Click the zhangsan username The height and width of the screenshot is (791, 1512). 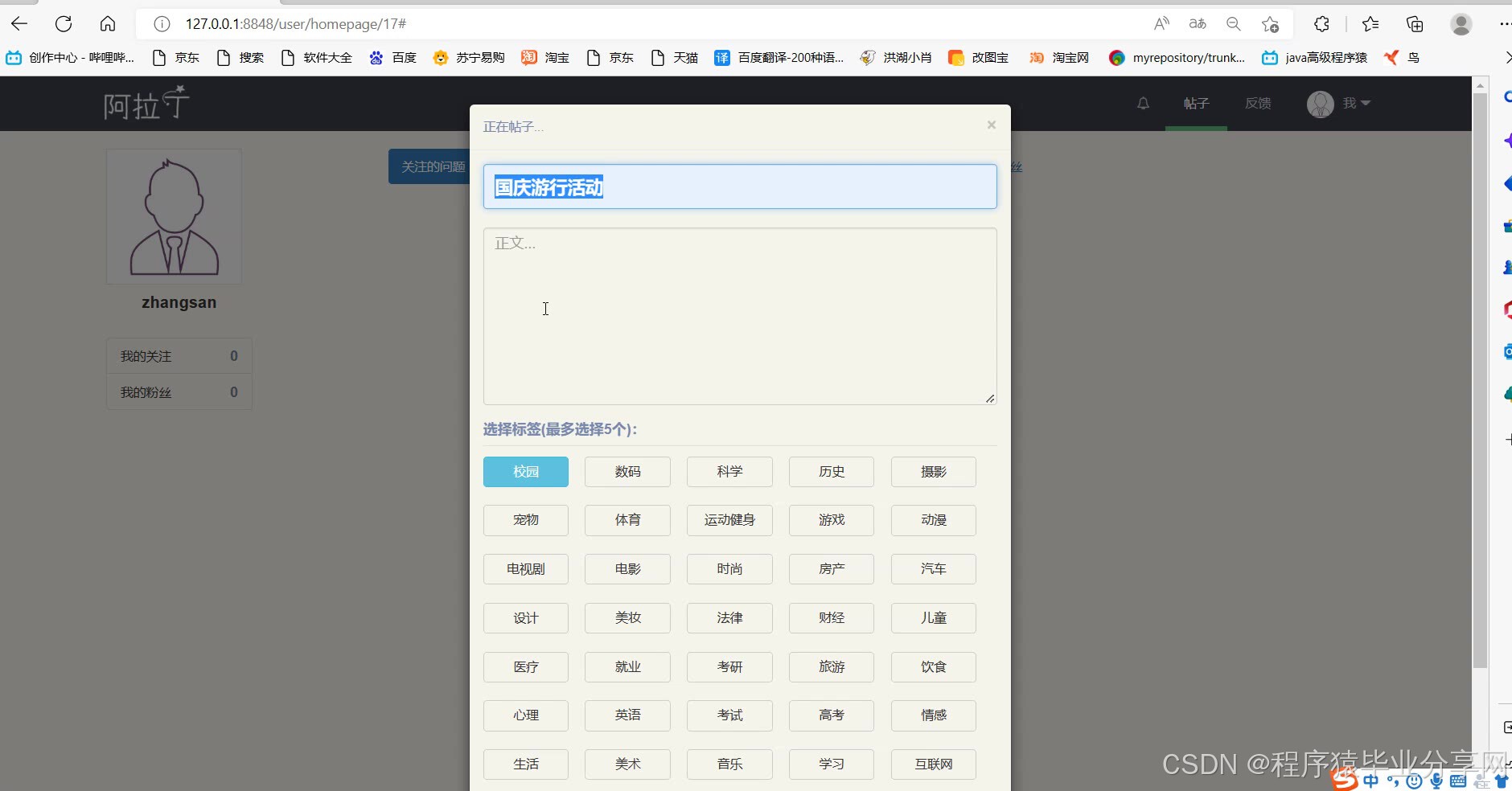(x=179, y=302)
